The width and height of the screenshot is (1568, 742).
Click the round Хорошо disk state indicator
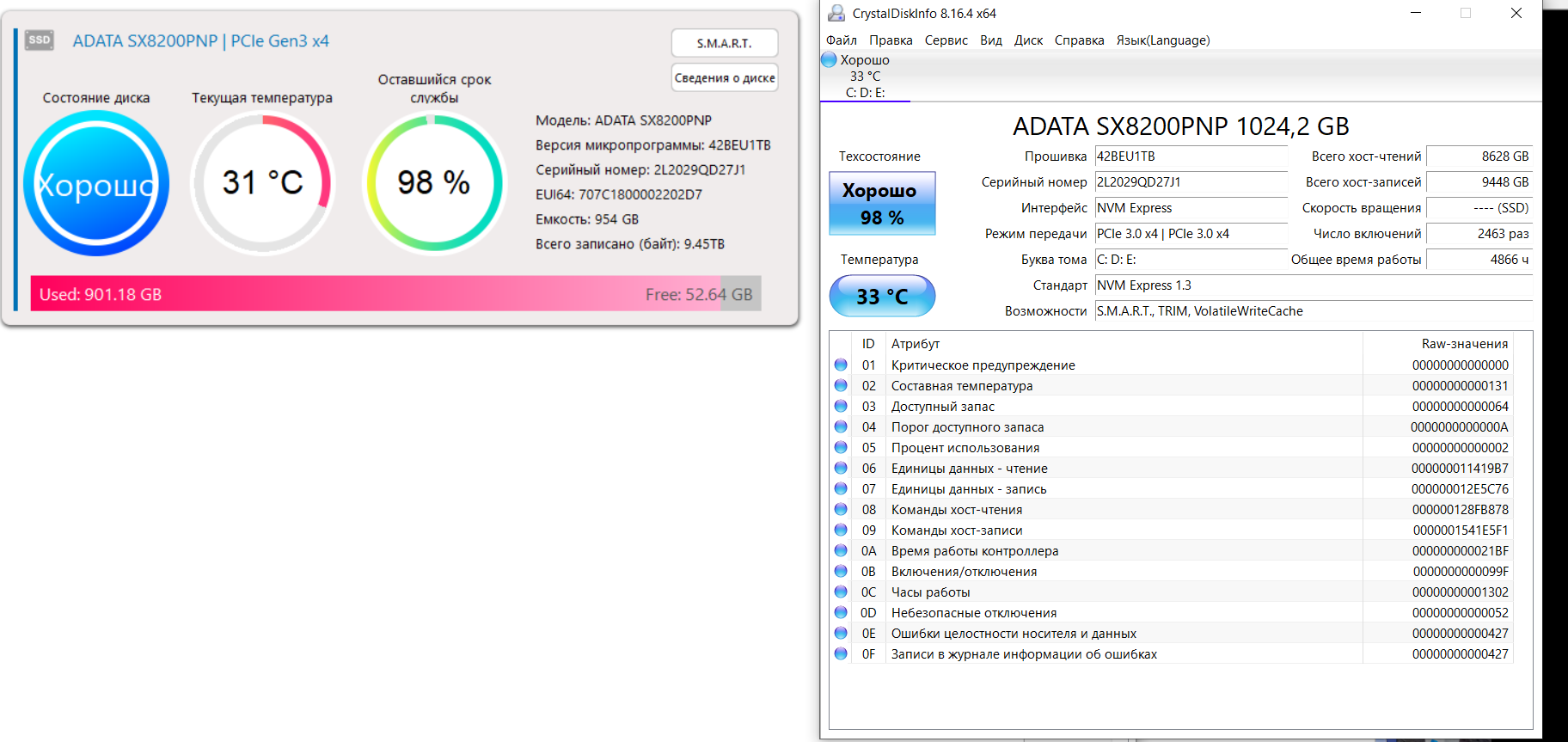pyautogui.click(x=96, y=183)
